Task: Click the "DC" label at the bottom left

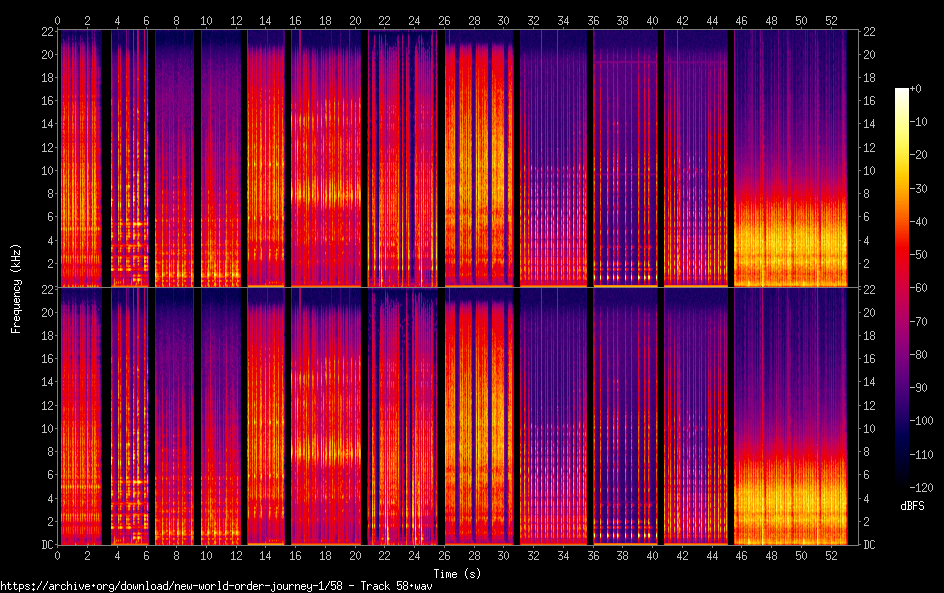Action: (x=47, y=544)
